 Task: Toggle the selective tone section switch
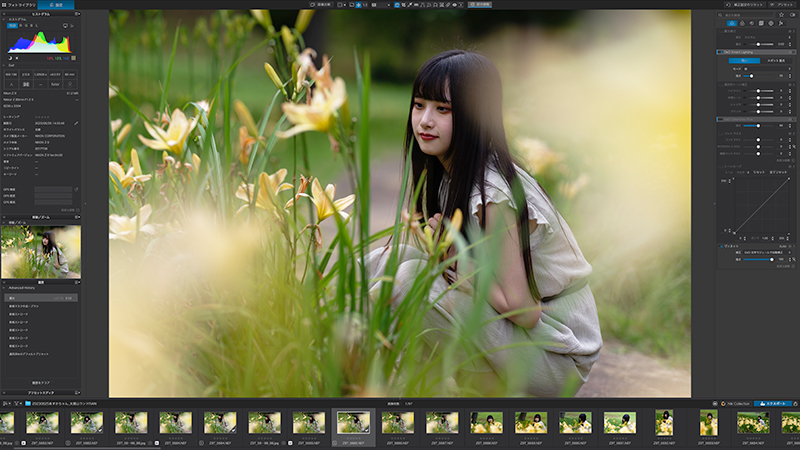pyautogui.click(x=720, y=84)
